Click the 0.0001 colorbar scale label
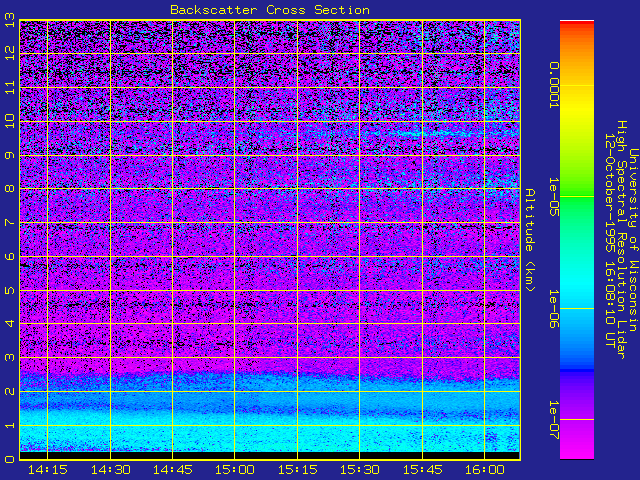This screenshot has width=640, height=480. [553, 85]
